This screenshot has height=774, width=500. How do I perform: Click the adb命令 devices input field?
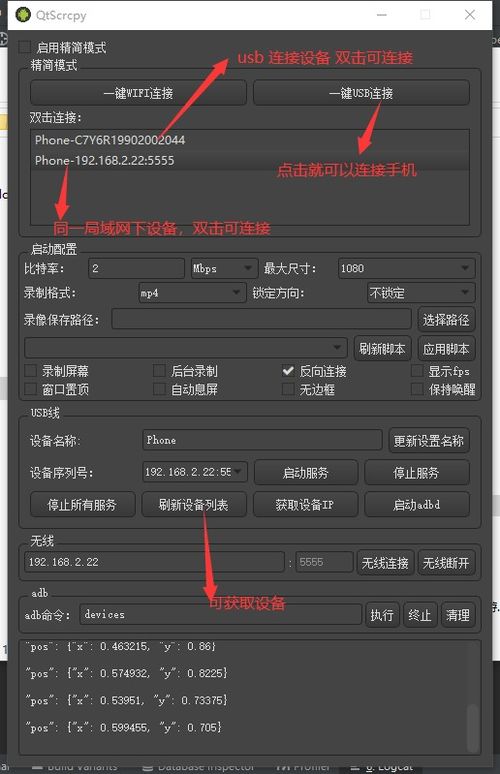tap(220, 615)
